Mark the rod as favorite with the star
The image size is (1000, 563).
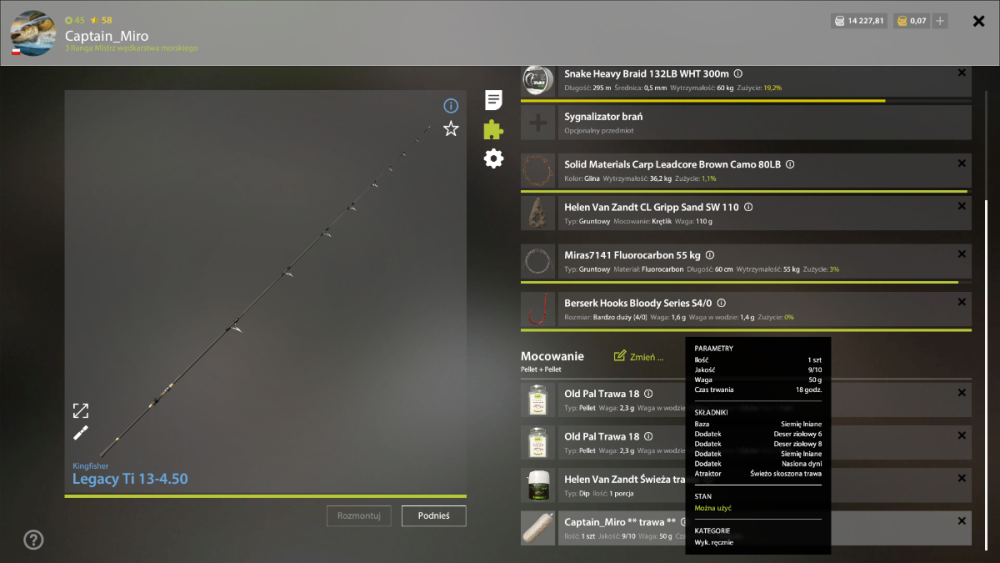[451, 129]
